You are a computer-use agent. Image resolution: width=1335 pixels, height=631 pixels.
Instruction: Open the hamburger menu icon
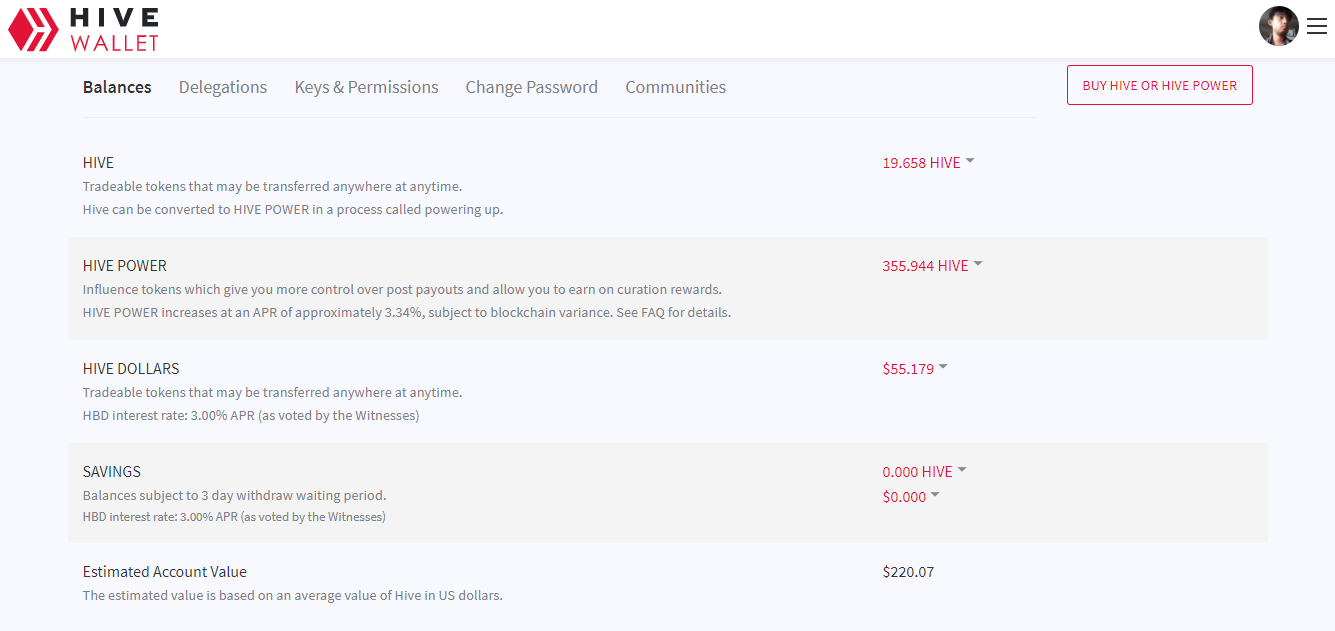tap(1316, 27)
